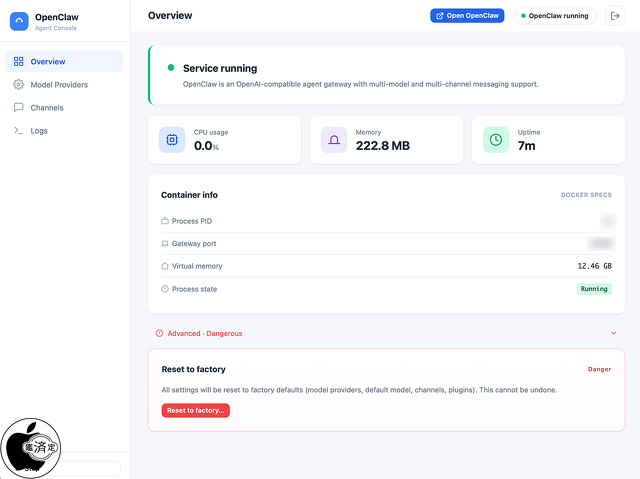Click the logout icon in the top right
The height and width of the screenshot is (479, 640).
tap(615, 16)
